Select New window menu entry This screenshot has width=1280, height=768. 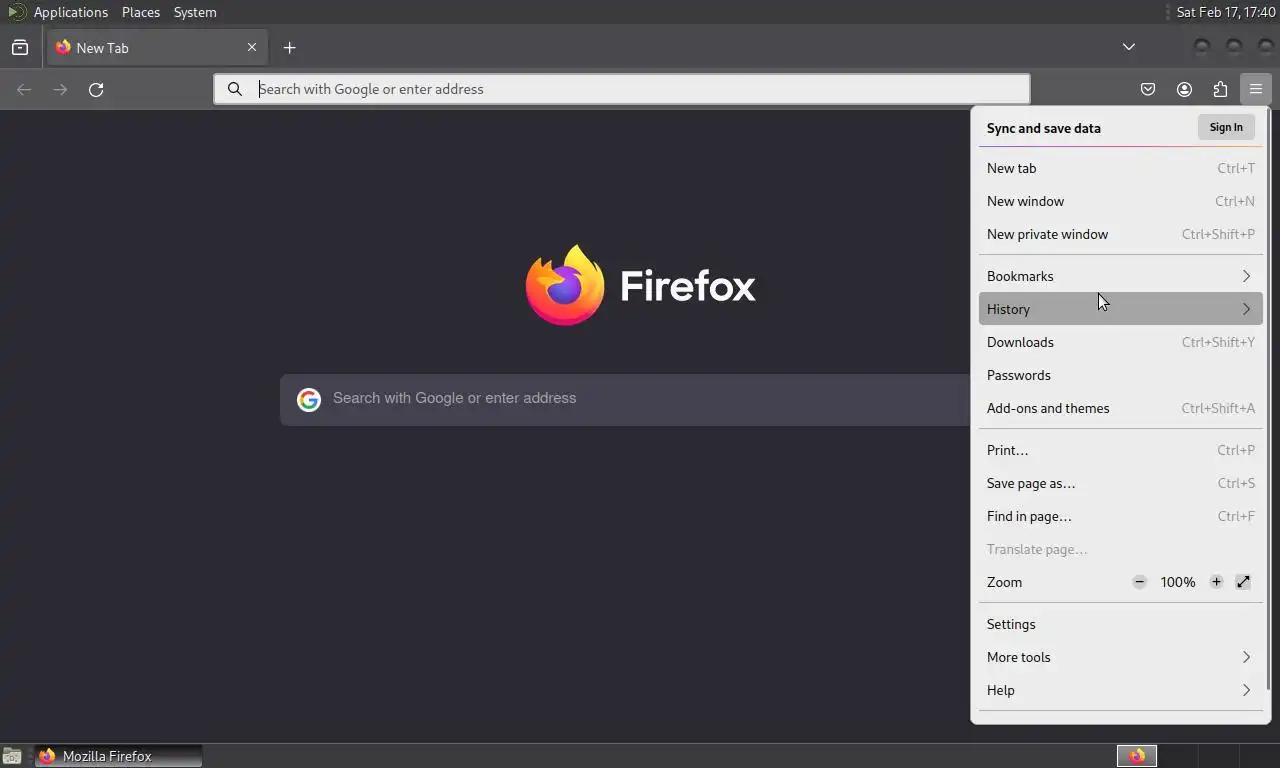[x=1120, y=201]
